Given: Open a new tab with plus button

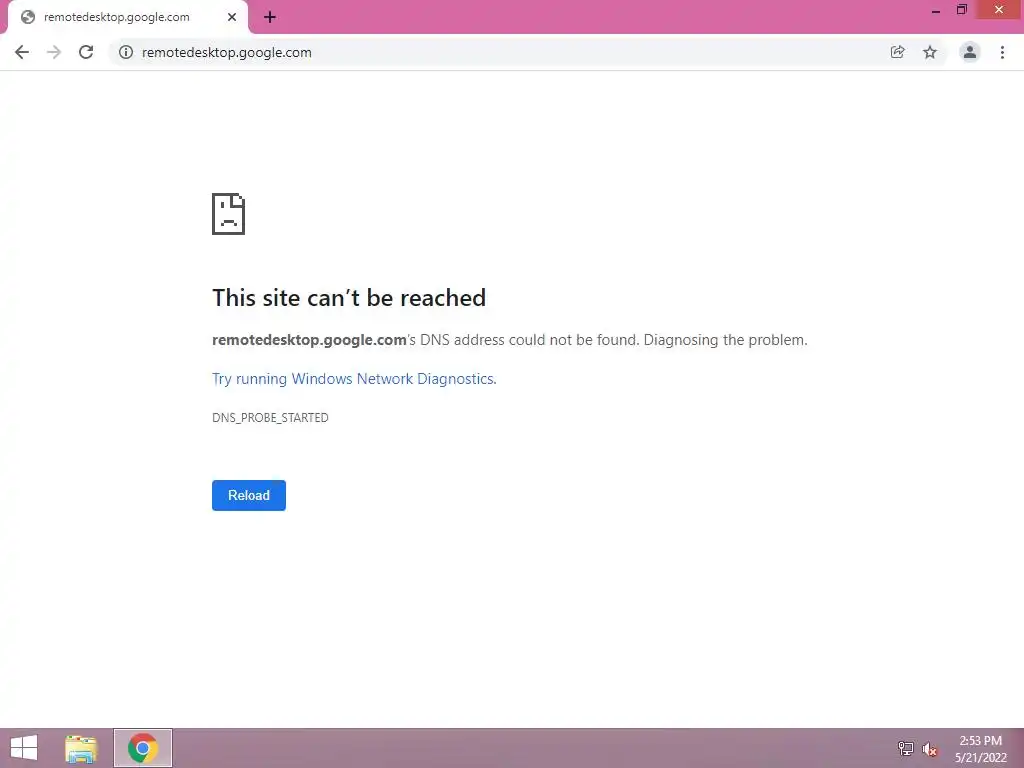Looking at the screenshot, I should pyautogui.click(x=270, y=17).
